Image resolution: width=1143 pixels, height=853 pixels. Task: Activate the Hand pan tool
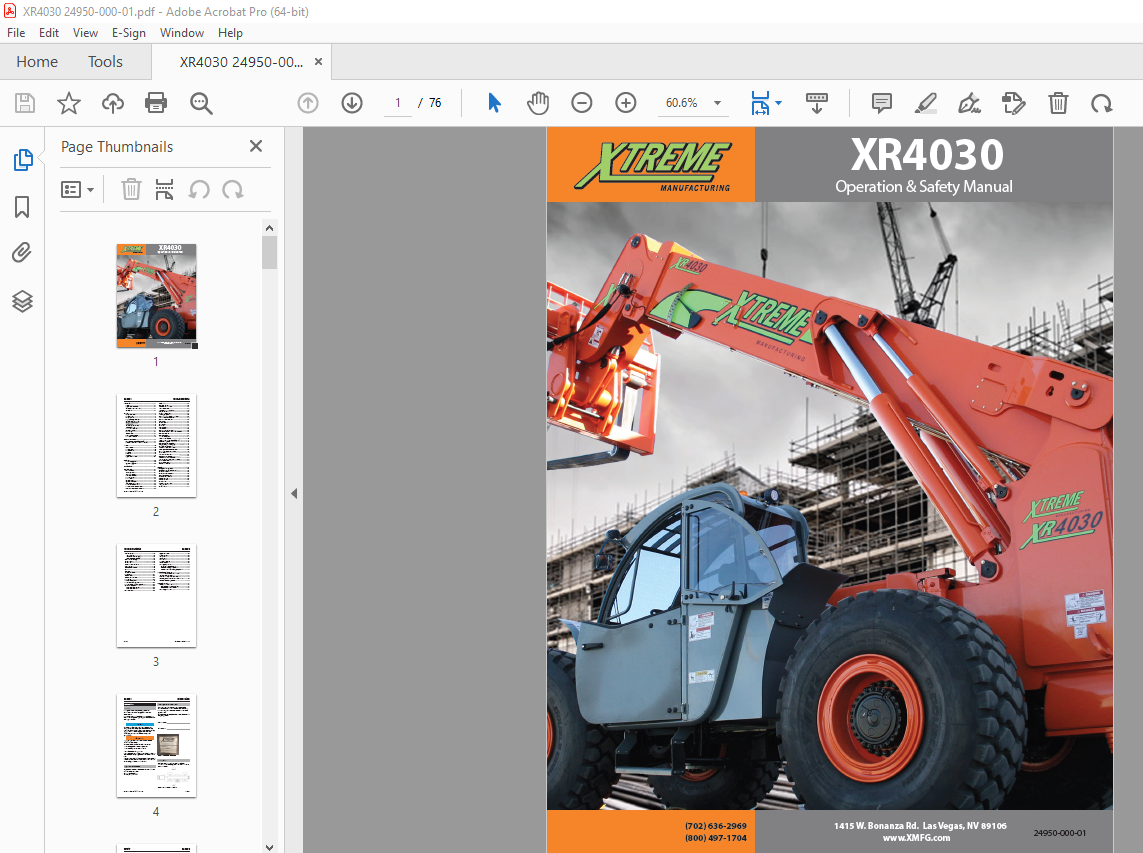click(538, 103)
